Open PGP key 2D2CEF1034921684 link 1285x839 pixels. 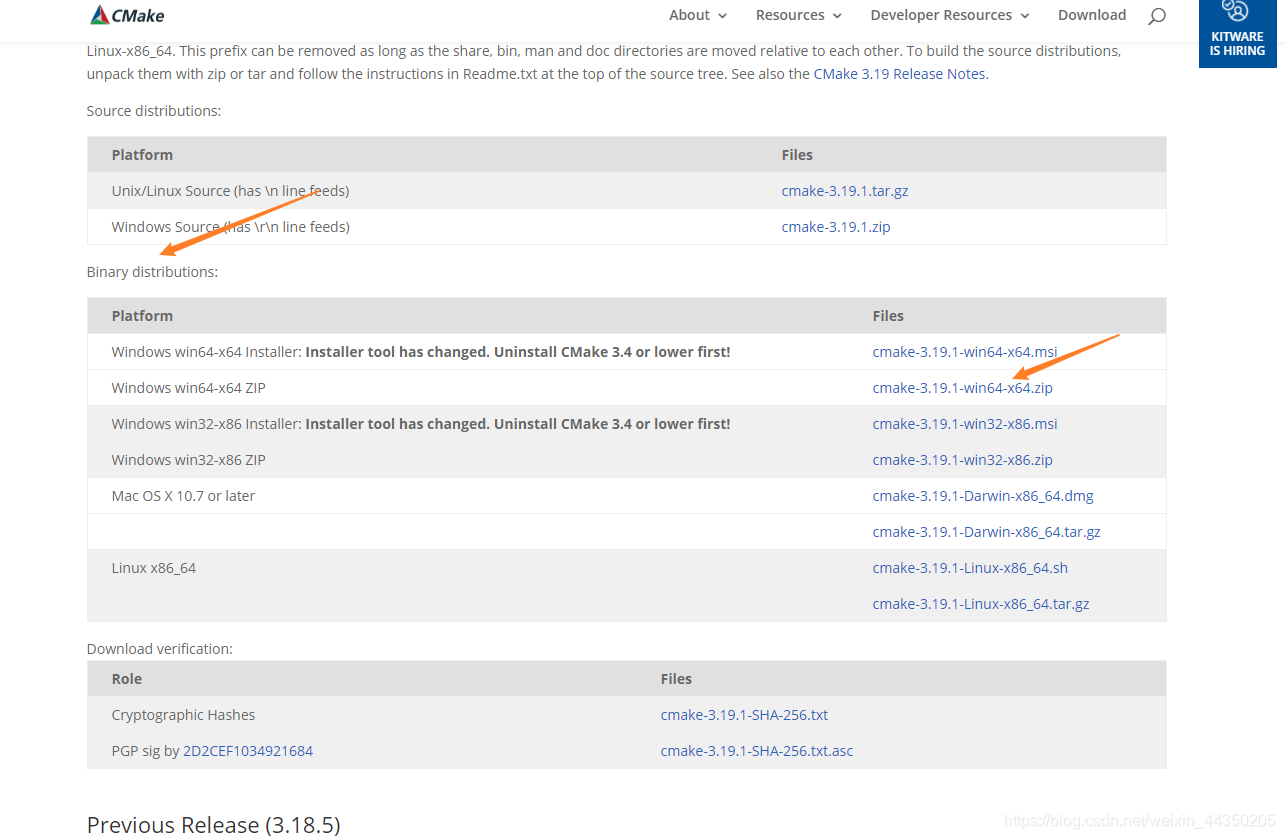pyautogui.click(x=248, y=751)
